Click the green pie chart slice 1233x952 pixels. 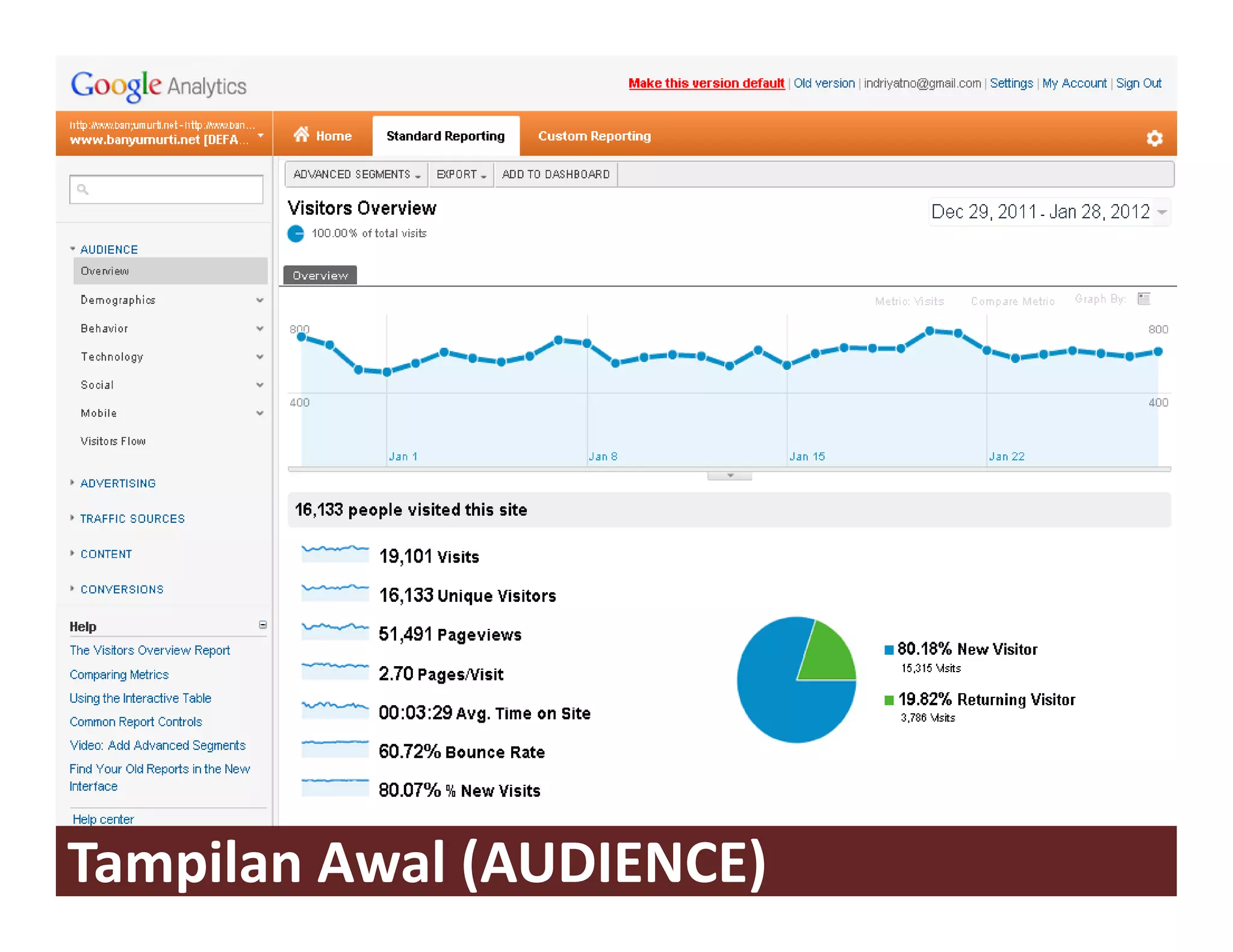(830, 655)
